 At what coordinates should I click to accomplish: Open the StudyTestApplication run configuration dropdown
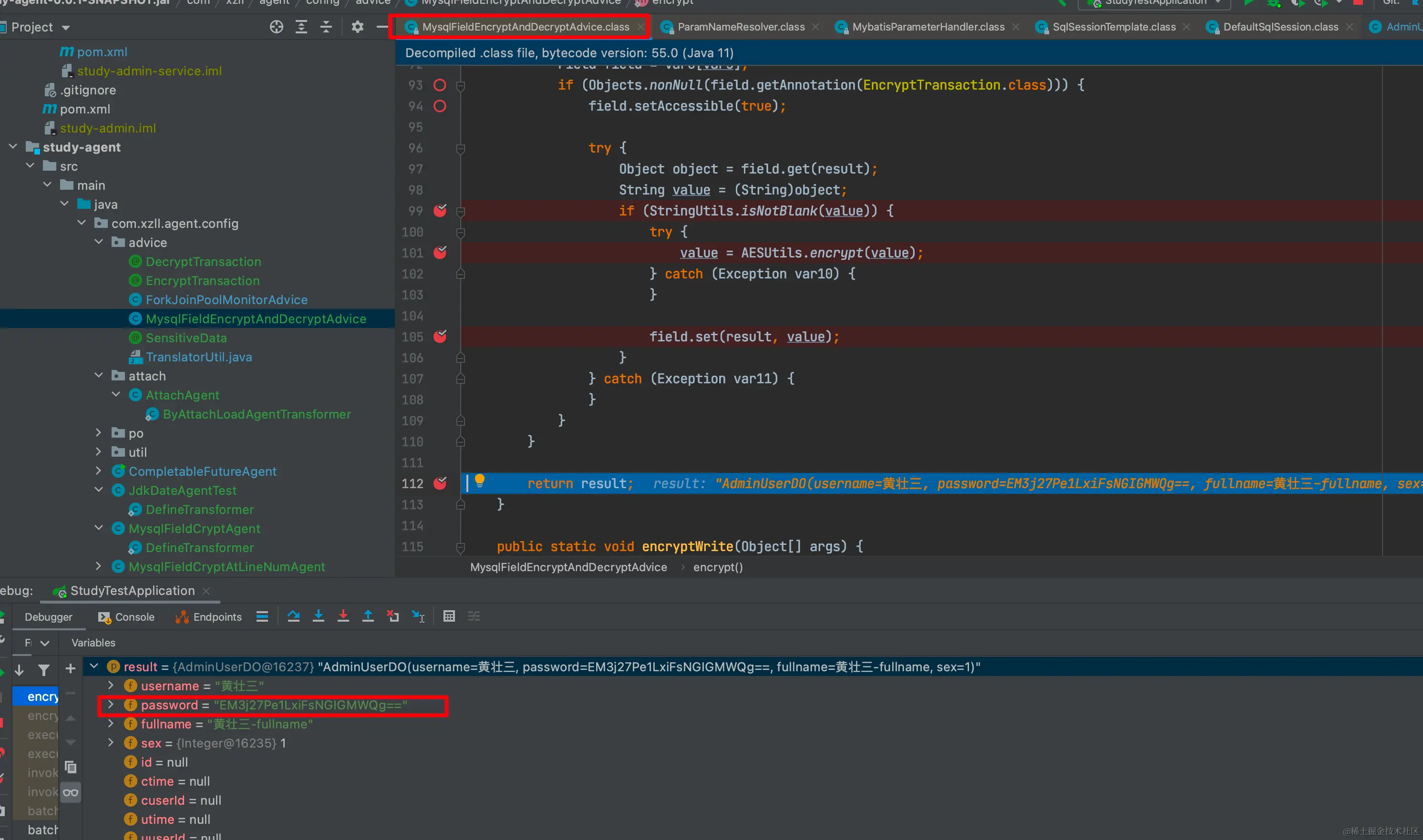1155,2
